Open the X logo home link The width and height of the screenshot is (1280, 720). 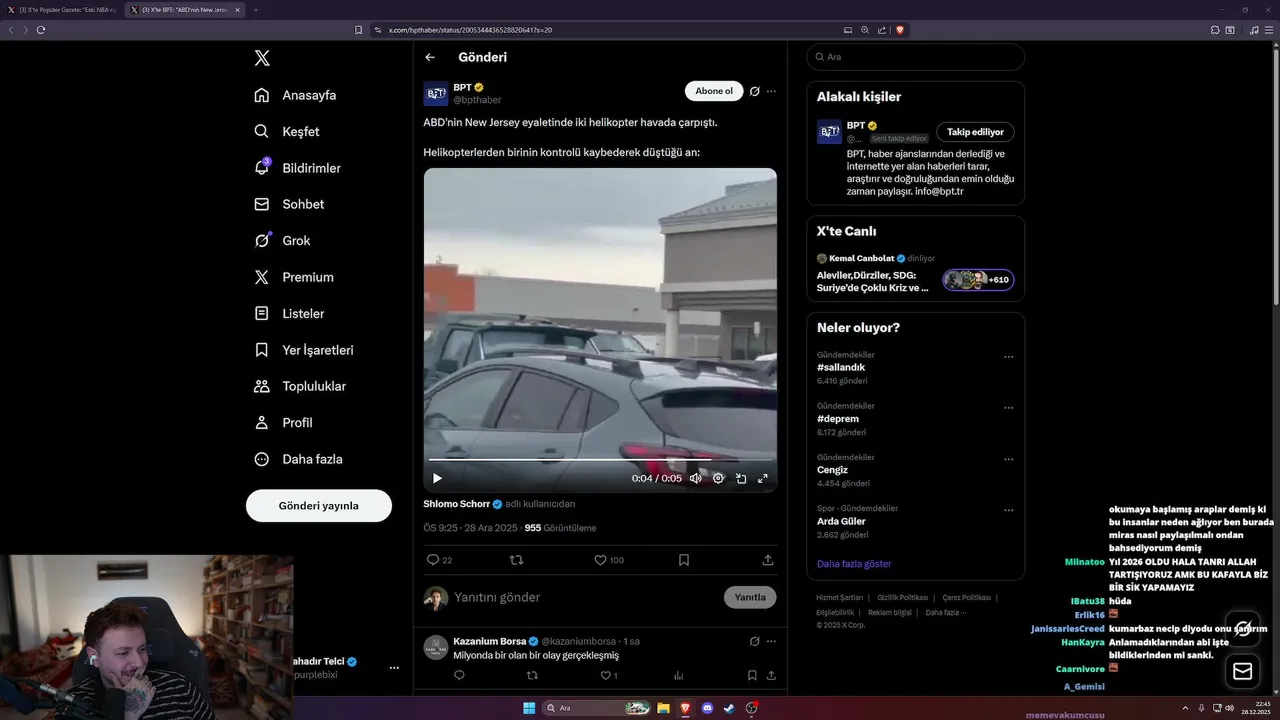(262, 58)
